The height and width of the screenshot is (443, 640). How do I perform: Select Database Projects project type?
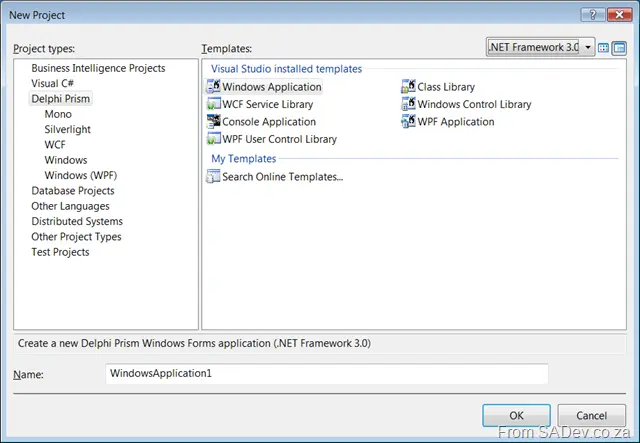point(73,191)
